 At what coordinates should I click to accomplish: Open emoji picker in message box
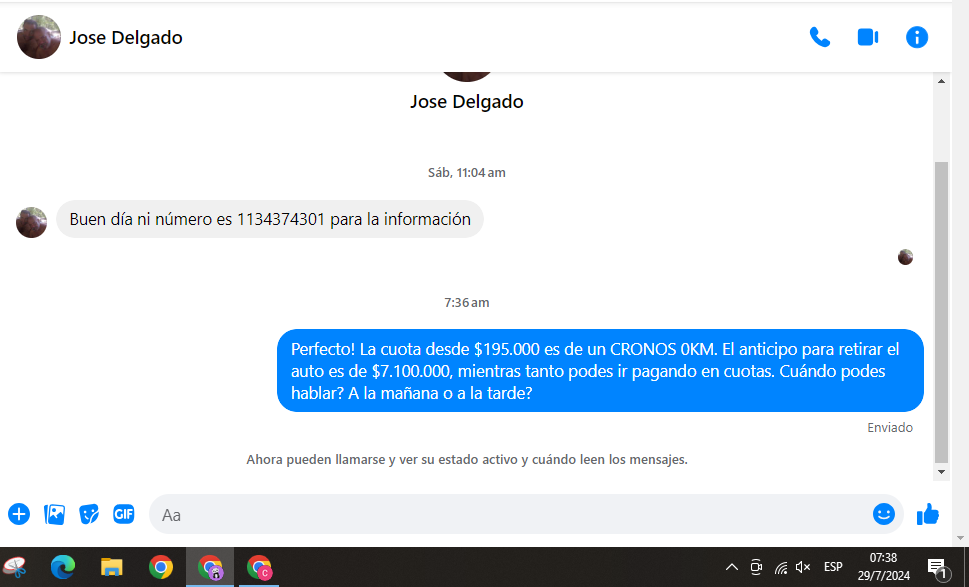(x=883, y=514)
